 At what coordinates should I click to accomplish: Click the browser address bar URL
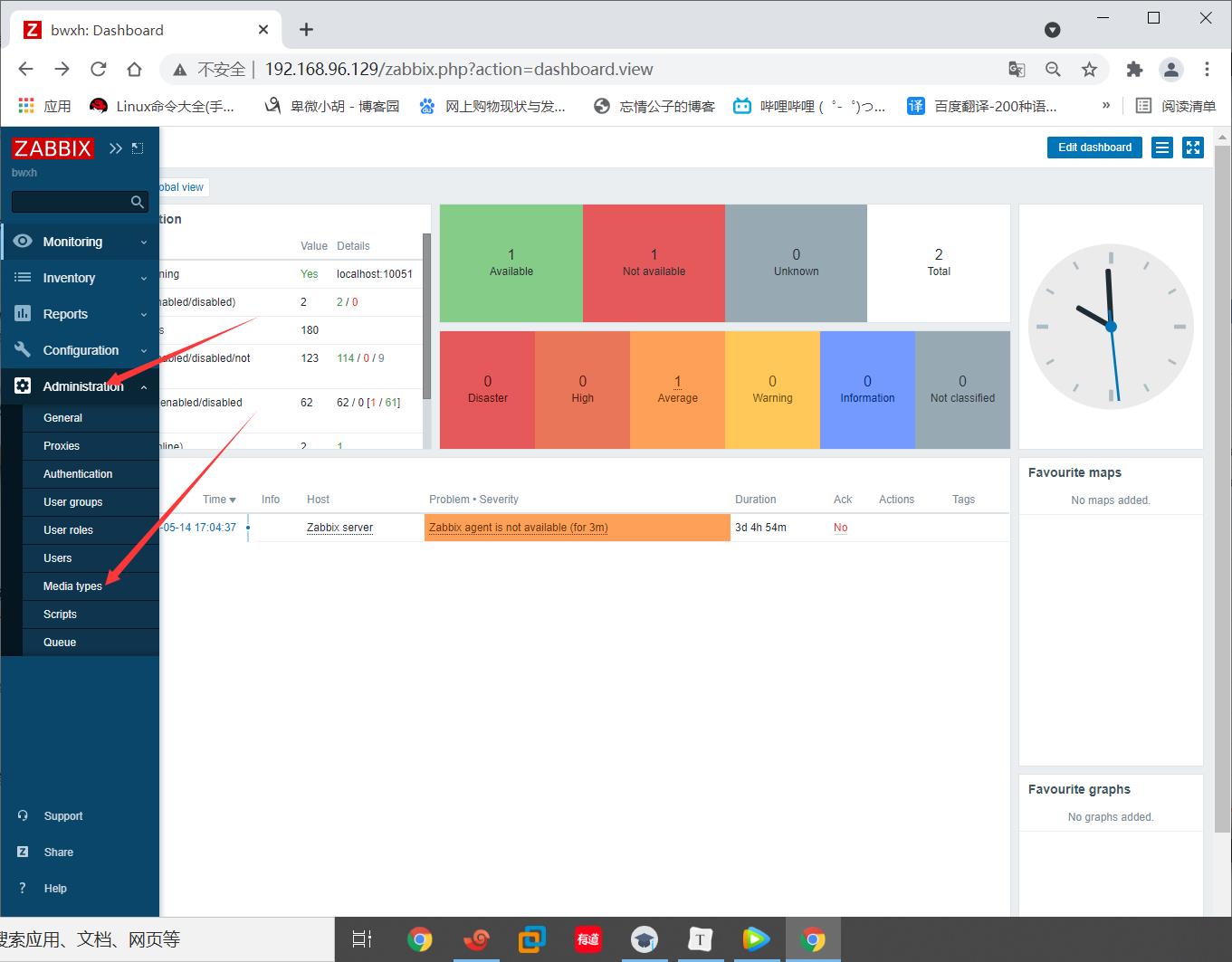(458, 70)
